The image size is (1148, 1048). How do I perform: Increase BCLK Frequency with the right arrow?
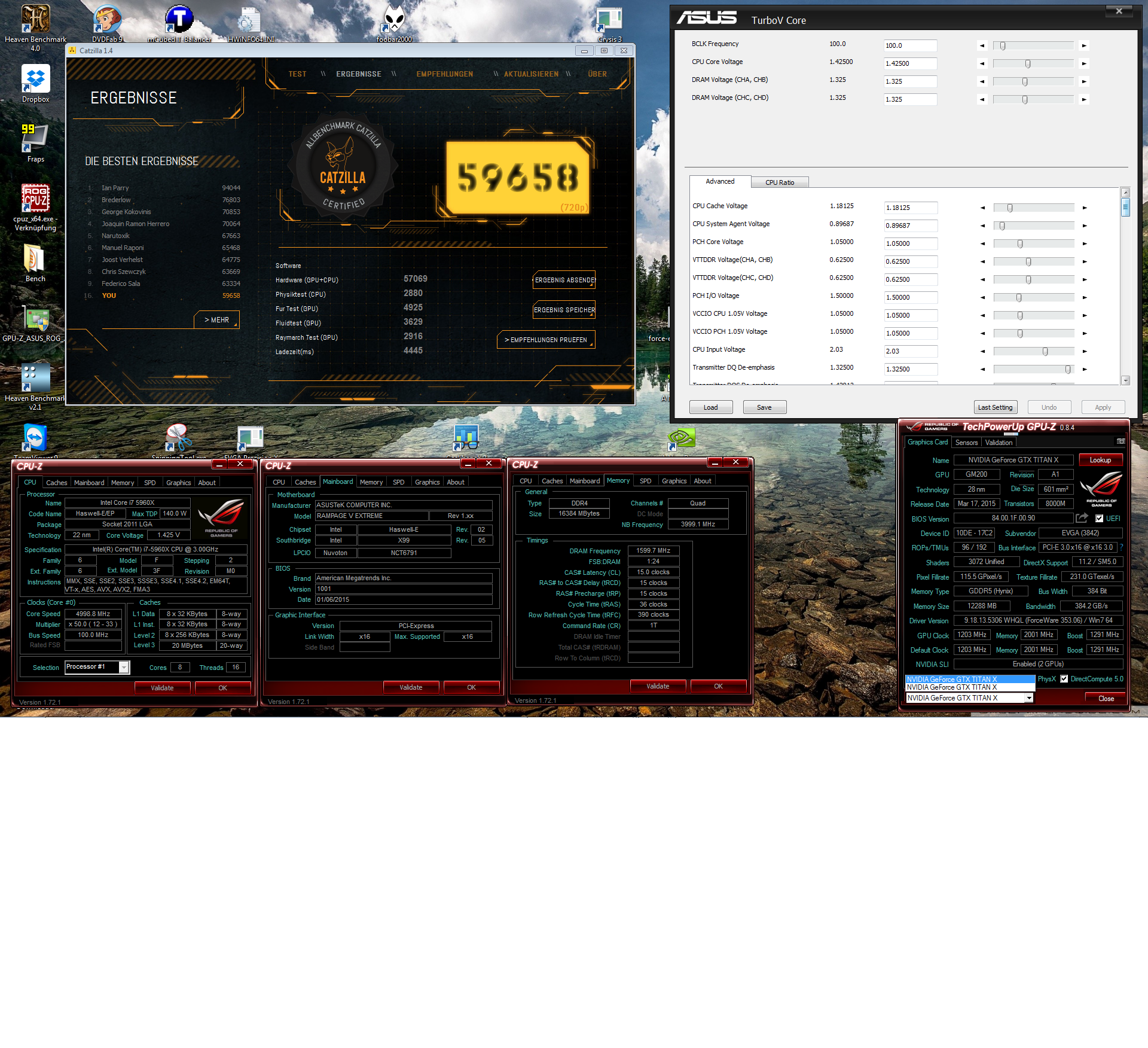coord(1084,45)
